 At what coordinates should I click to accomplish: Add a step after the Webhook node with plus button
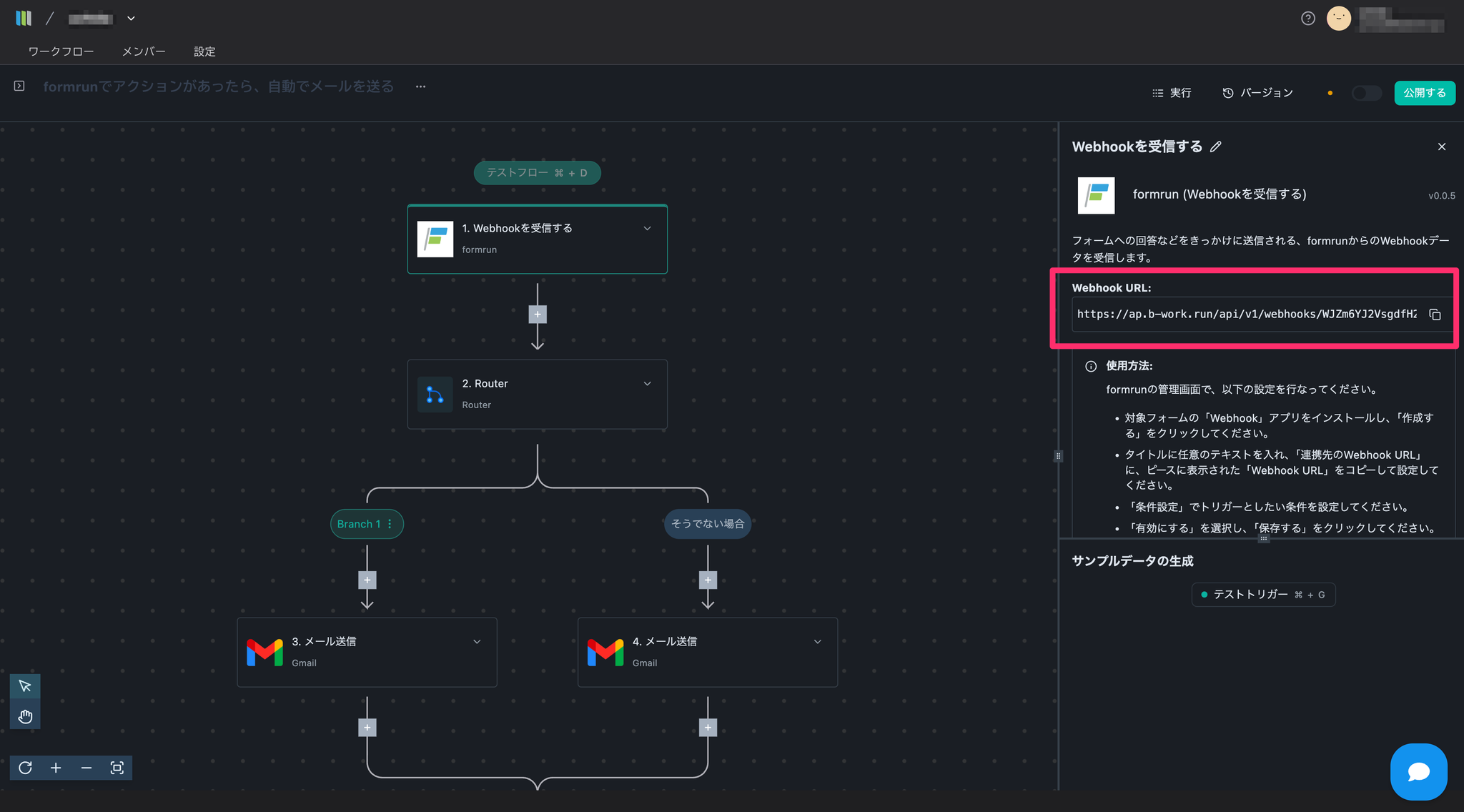538,315
